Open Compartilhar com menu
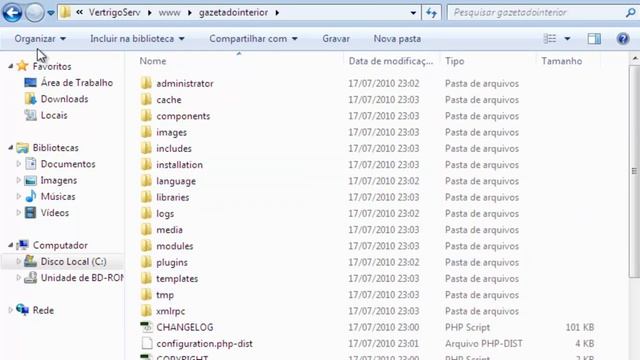The height and width of the screenshot is (360, 640). click(253, 39)
